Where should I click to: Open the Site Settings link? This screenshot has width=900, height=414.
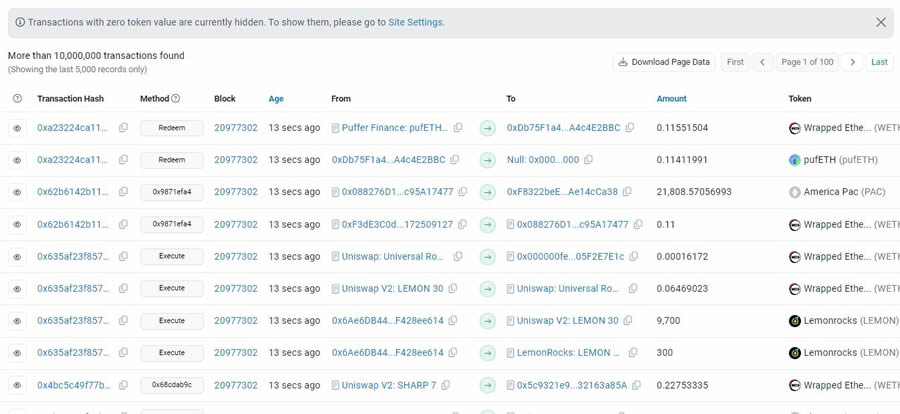point(415,22)
